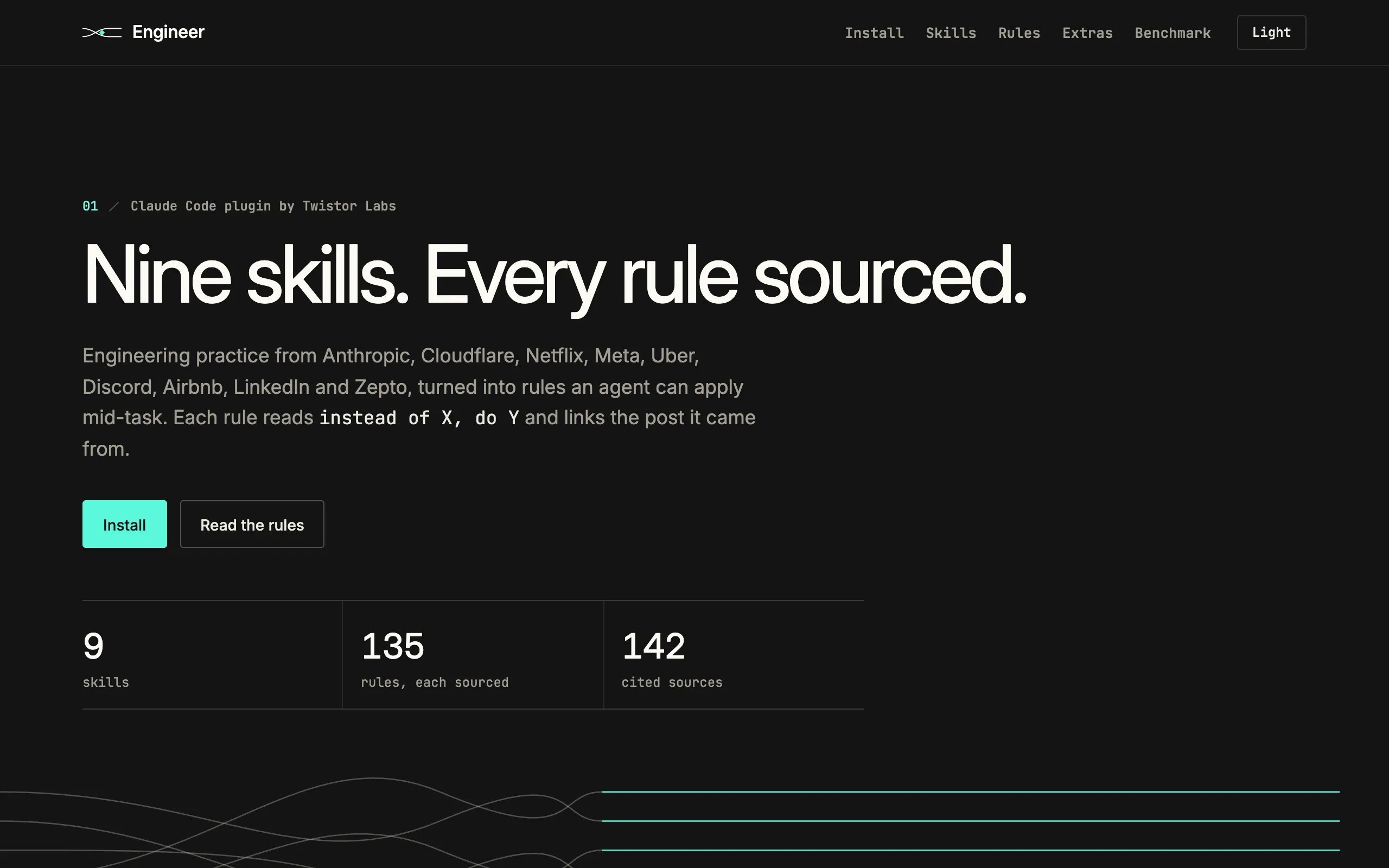Click the 'instead of X, do Y' code text

coord(419,418)
